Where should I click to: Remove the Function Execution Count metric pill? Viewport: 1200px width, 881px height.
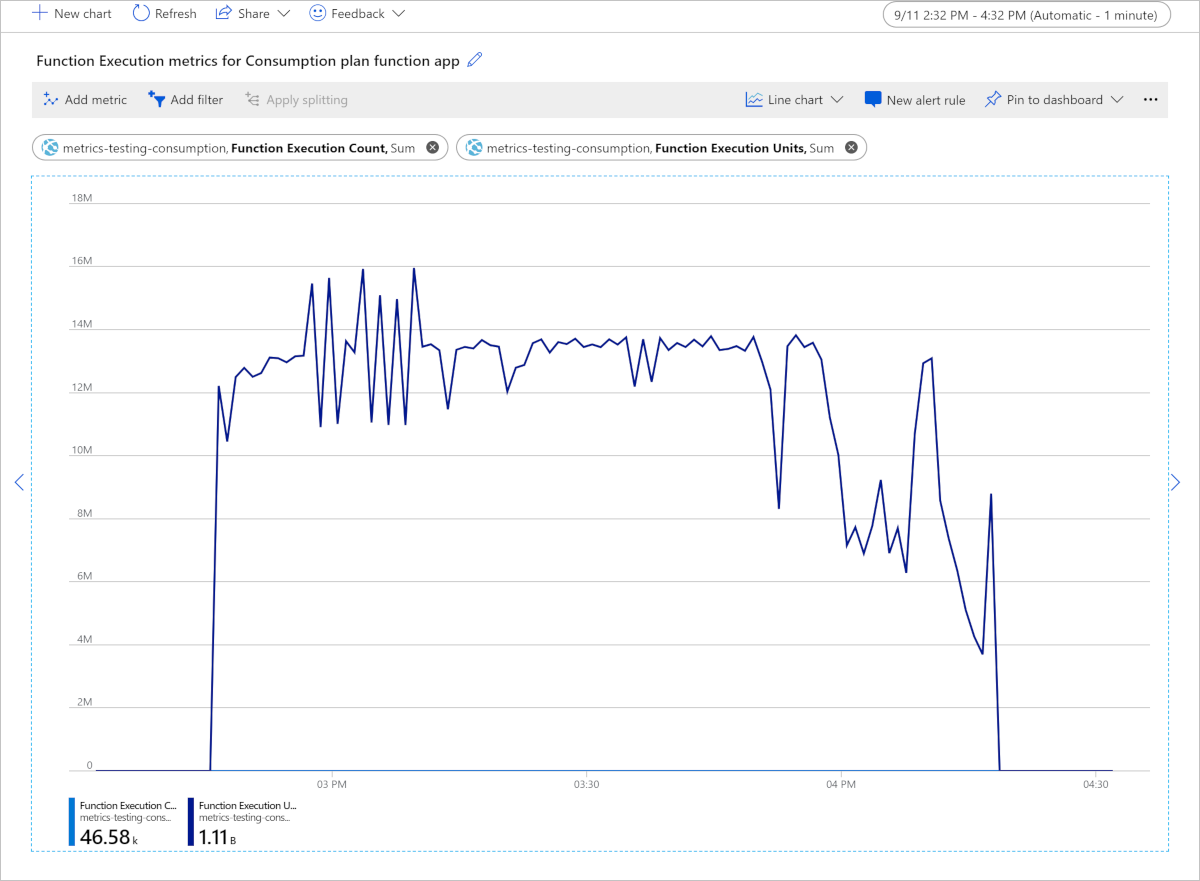[x=432, y=147]
